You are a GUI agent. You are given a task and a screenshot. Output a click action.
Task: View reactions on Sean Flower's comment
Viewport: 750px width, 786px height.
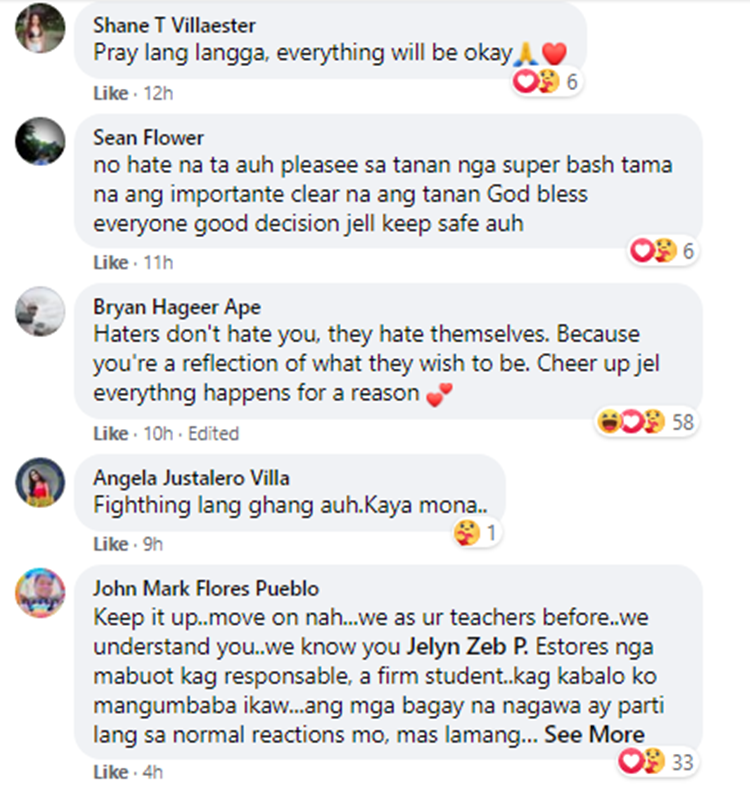(663, 250)
